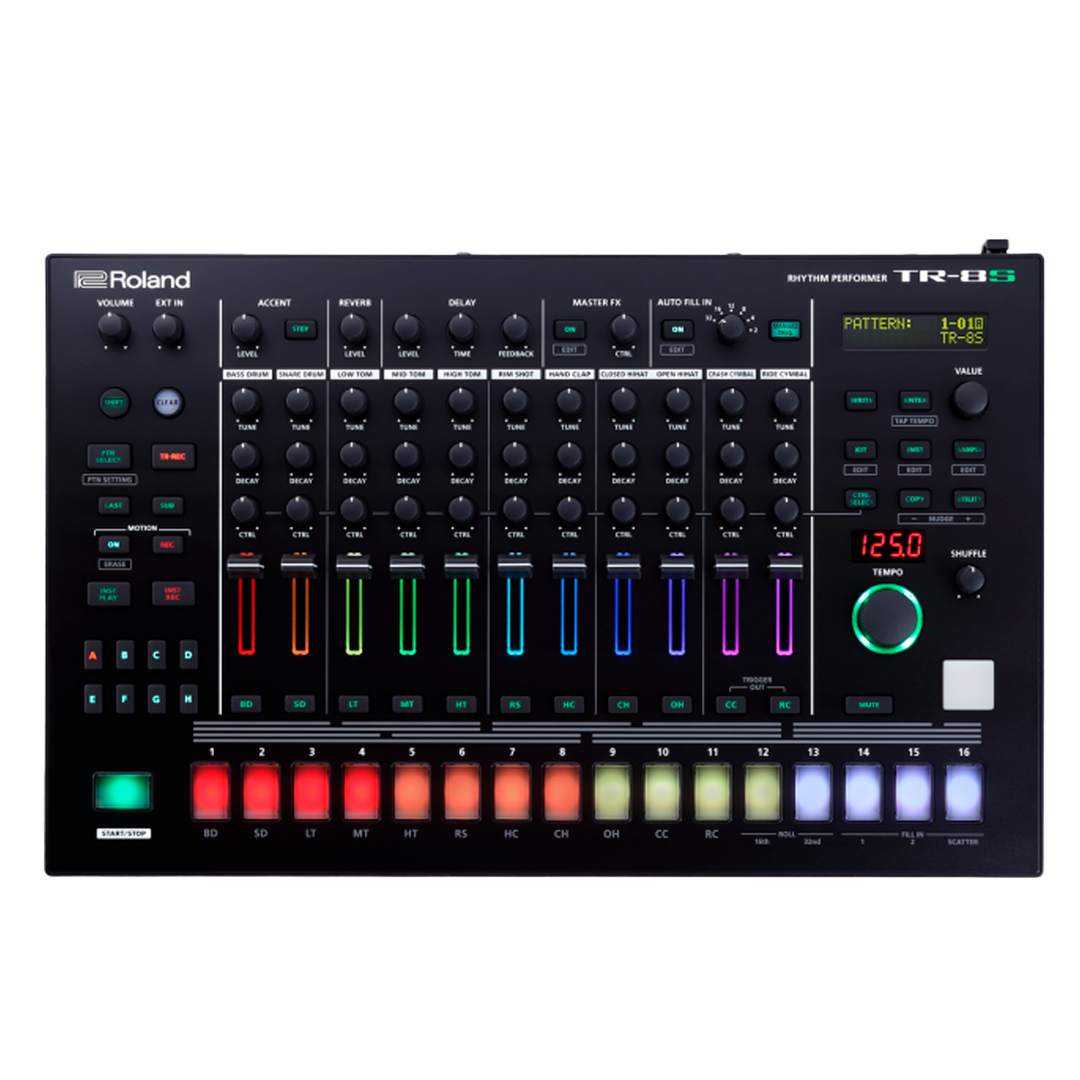
Task: Select the INST PLAY mode button
Action: click(x=109, y=594)
